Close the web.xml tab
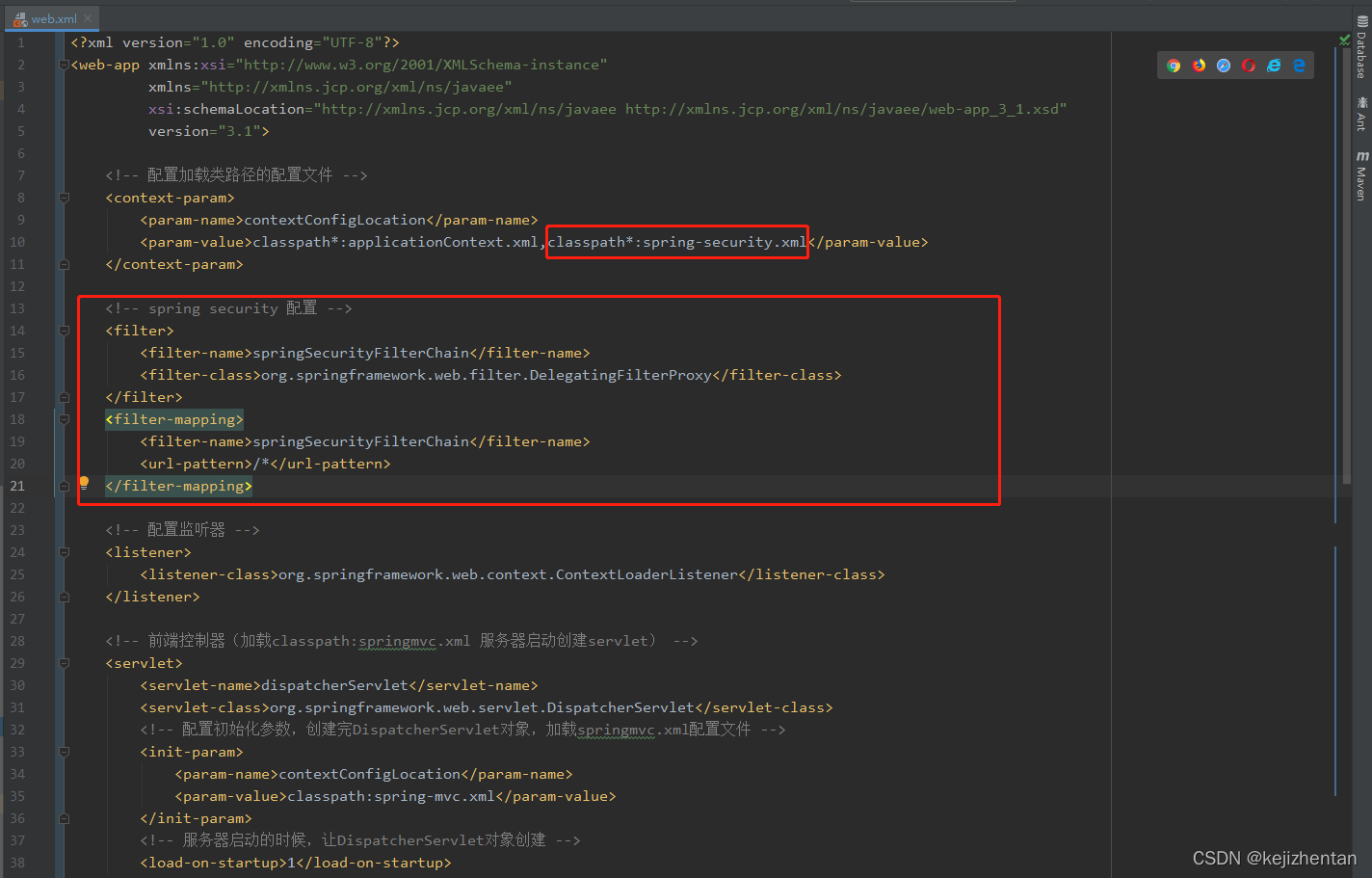1372x878 pixels. 88,18
